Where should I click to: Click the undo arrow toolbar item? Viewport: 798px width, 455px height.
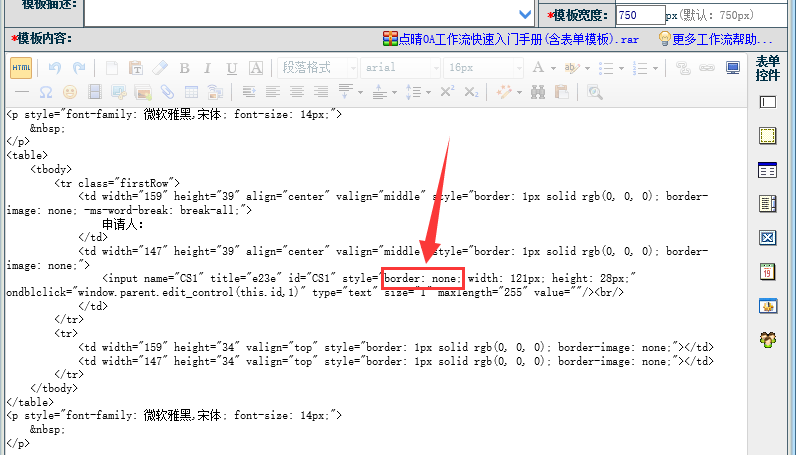[x=55, y=68]
